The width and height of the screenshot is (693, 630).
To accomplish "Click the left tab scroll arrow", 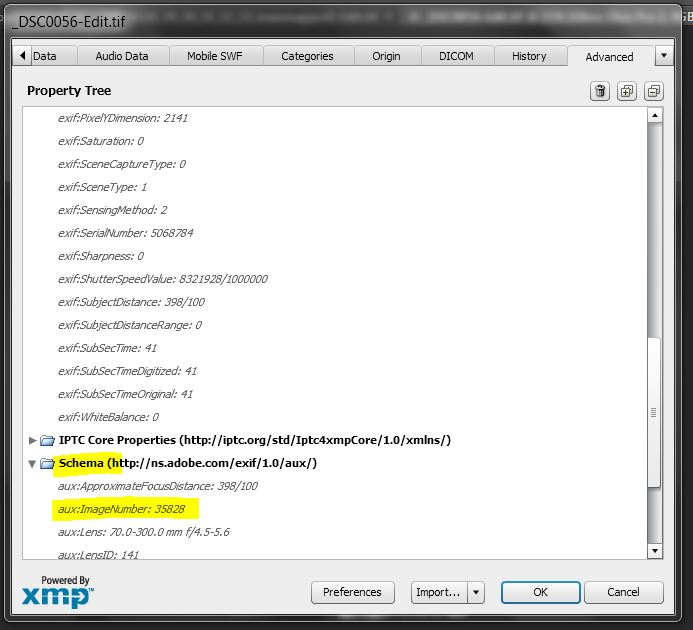I will pyautogui.click(x=22, y=56).
